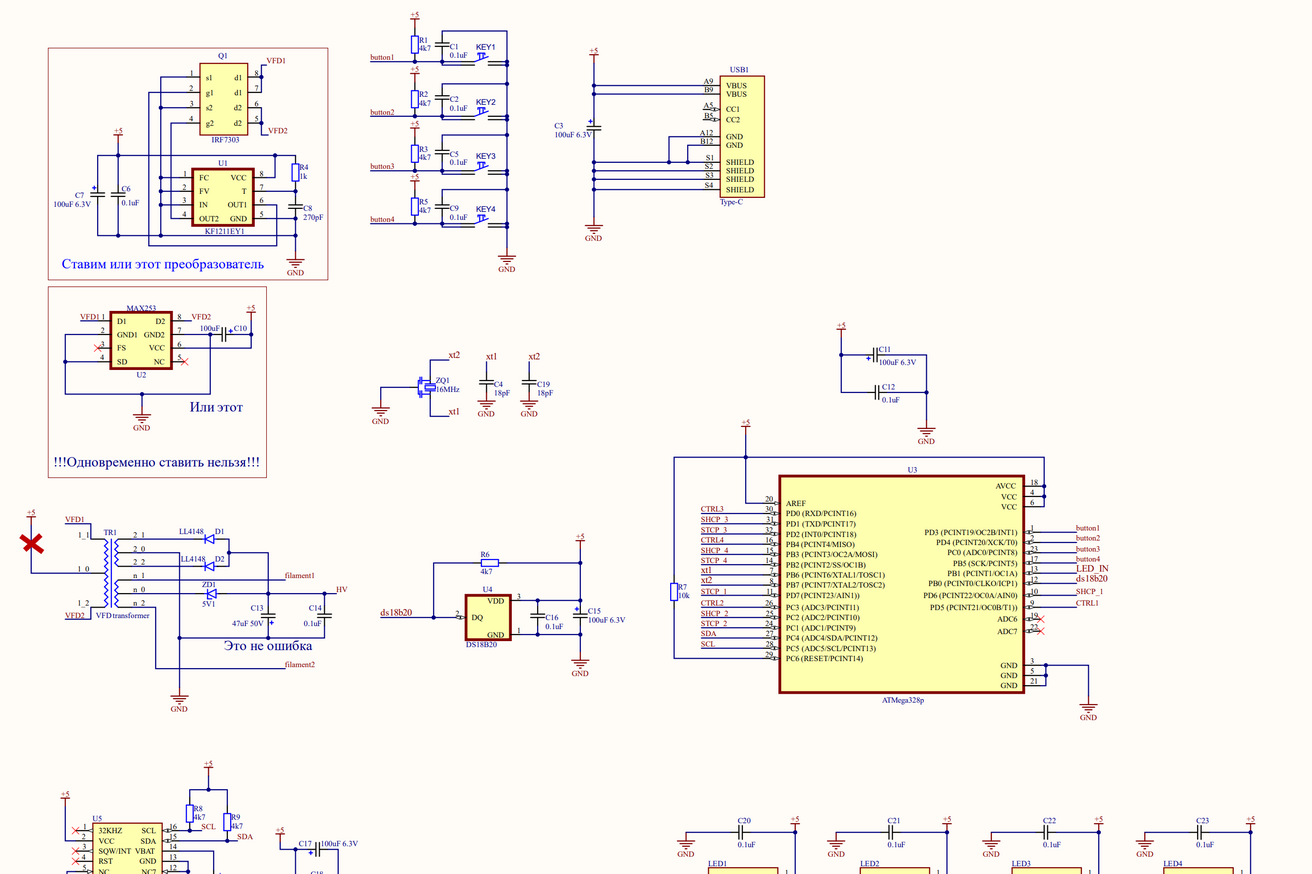
Task: Select the KEY4 push button switch
Action: tap(484, 214)
